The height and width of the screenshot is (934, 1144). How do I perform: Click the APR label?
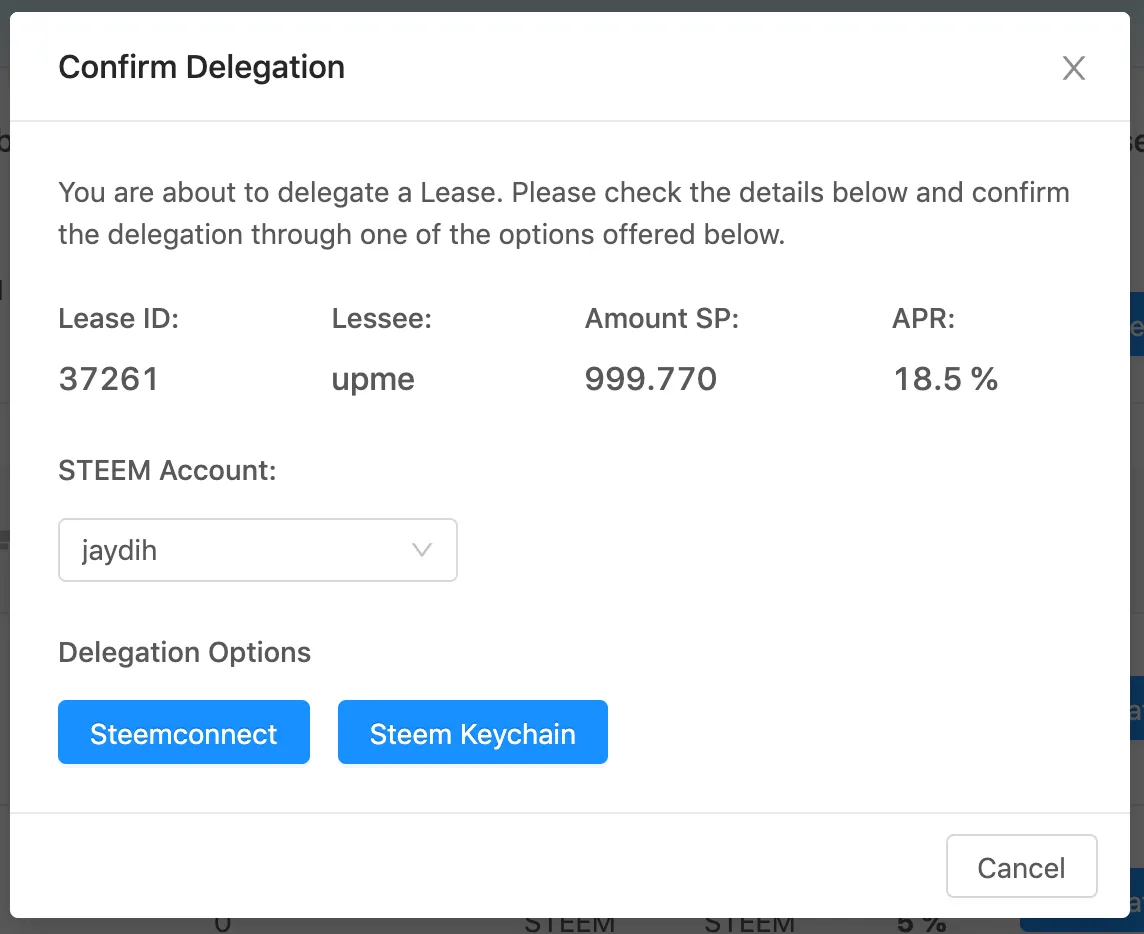[924, 319]
